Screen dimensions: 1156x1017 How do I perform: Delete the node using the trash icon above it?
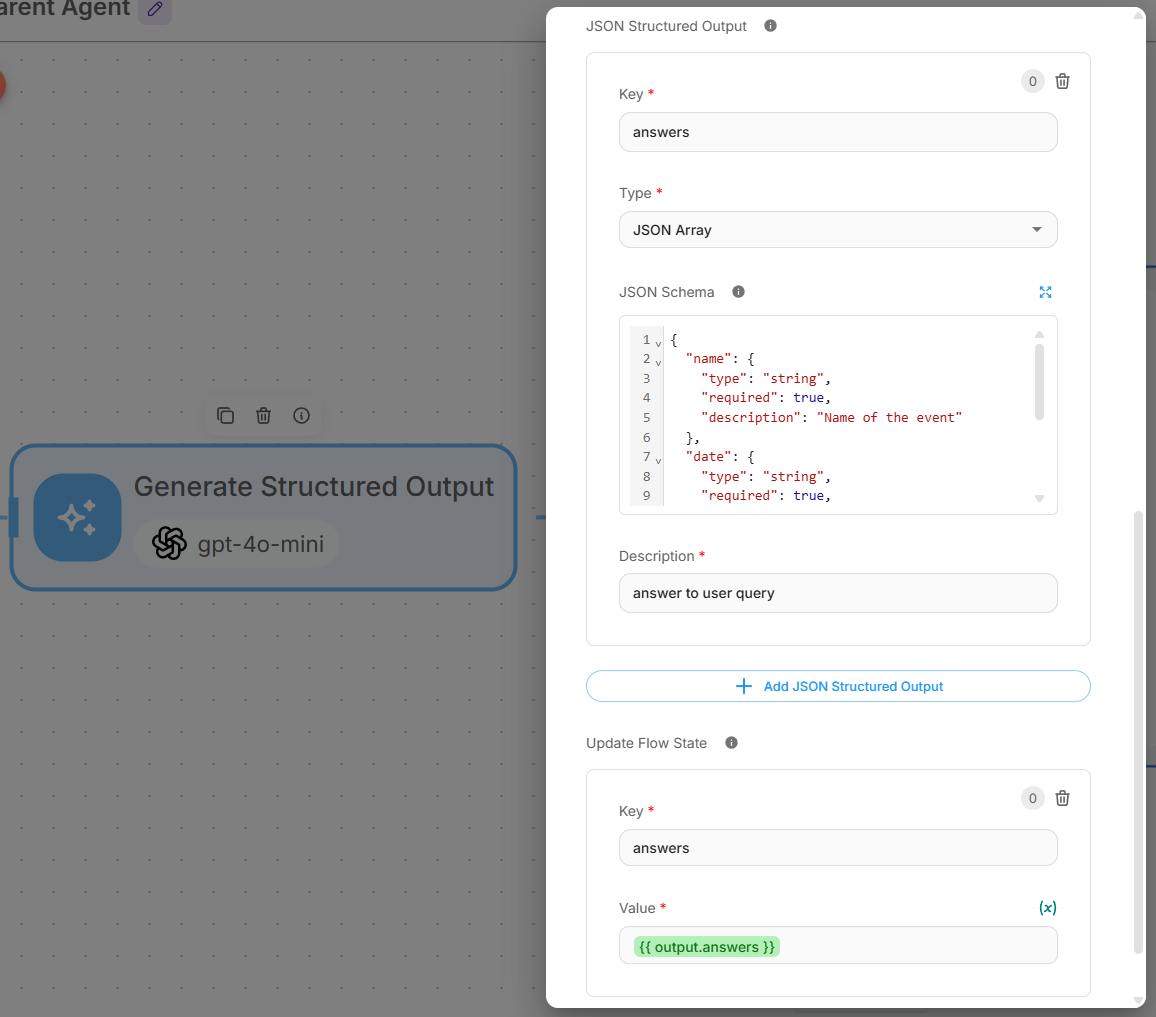[x=263, y=415]
